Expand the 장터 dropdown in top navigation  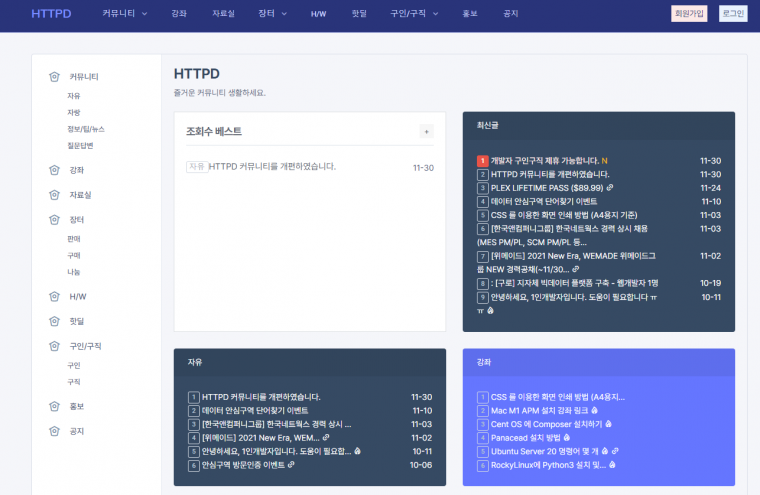tap(272, 14)
